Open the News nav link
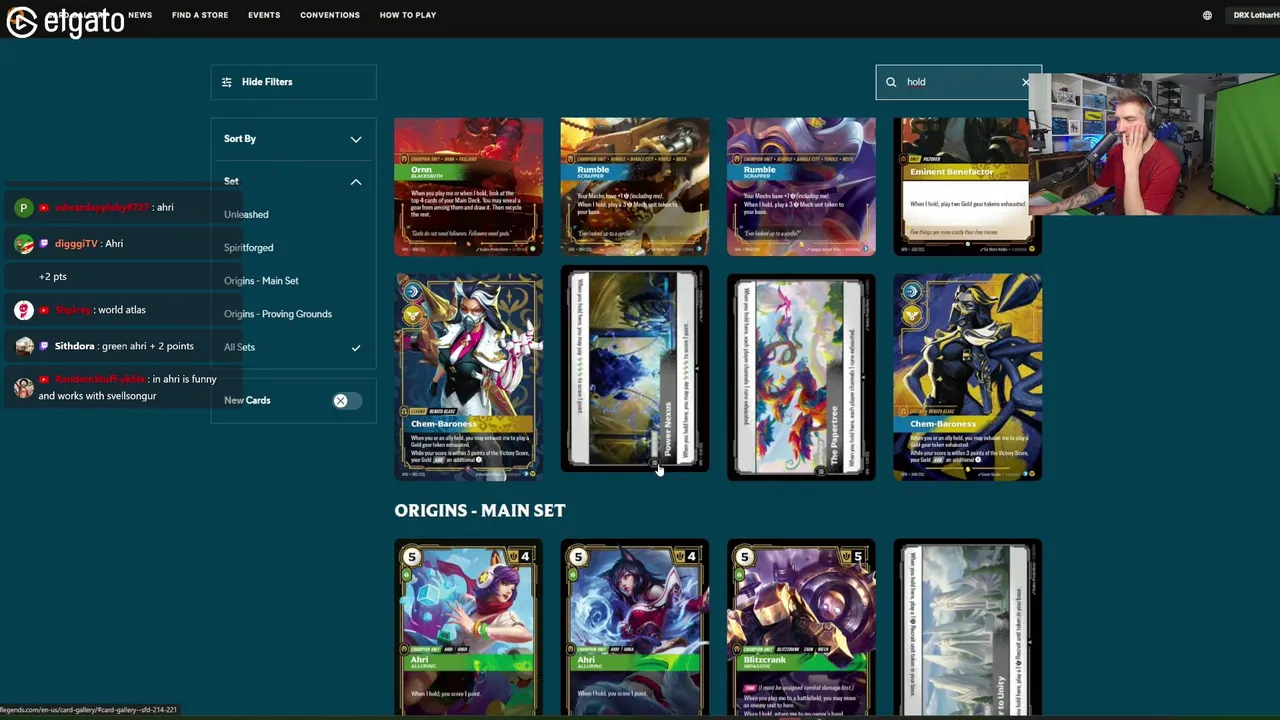The height and width of the screenshot is (720, 1280). (x=140, y=15)
